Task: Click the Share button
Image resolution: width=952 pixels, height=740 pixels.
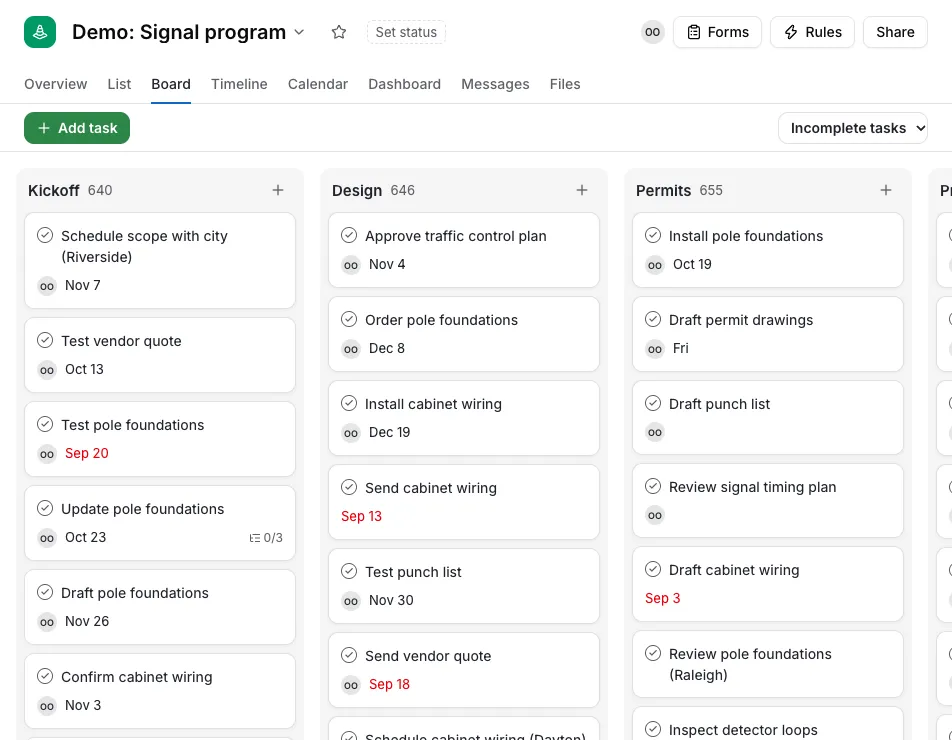Action: 895,32
